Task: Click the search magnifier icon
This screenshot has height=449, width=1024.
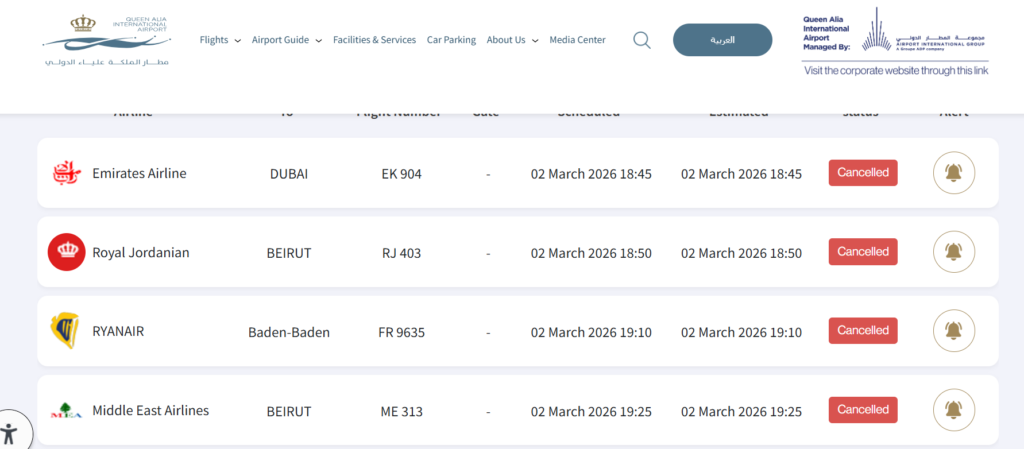Action: [x=642, y=40]
